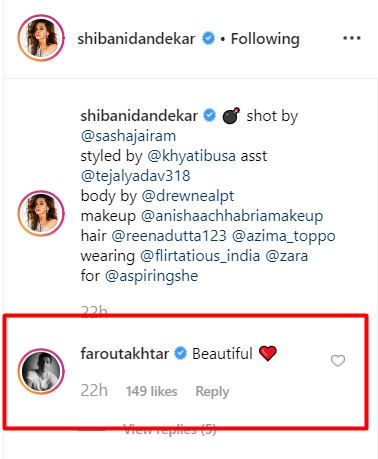
Task: Open the three-dot more options menu
Action: pyautogui.click(x=352, y=38)
